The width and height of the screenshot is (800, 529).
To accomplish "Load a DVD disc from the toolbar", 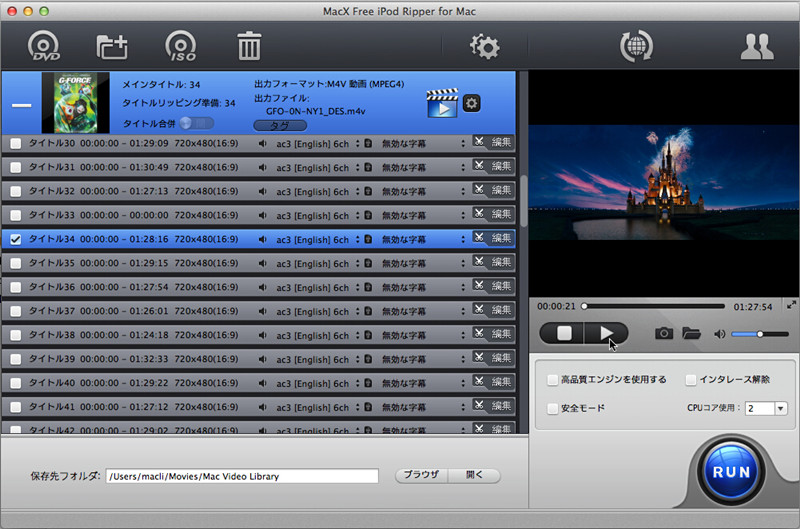I will tap(43, 46).
